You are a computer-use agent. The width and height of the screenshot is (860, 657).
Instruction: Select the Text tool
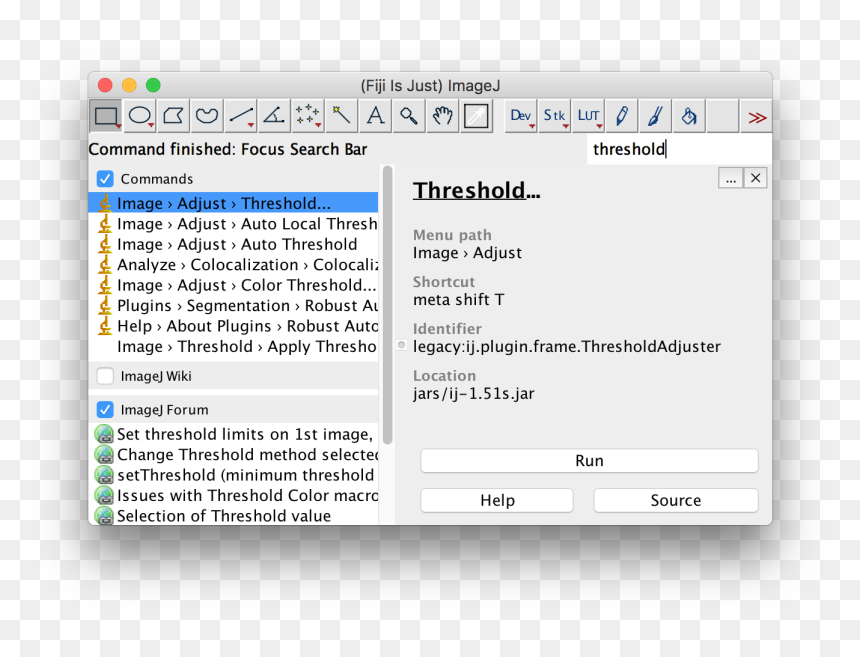pos(375,116)
